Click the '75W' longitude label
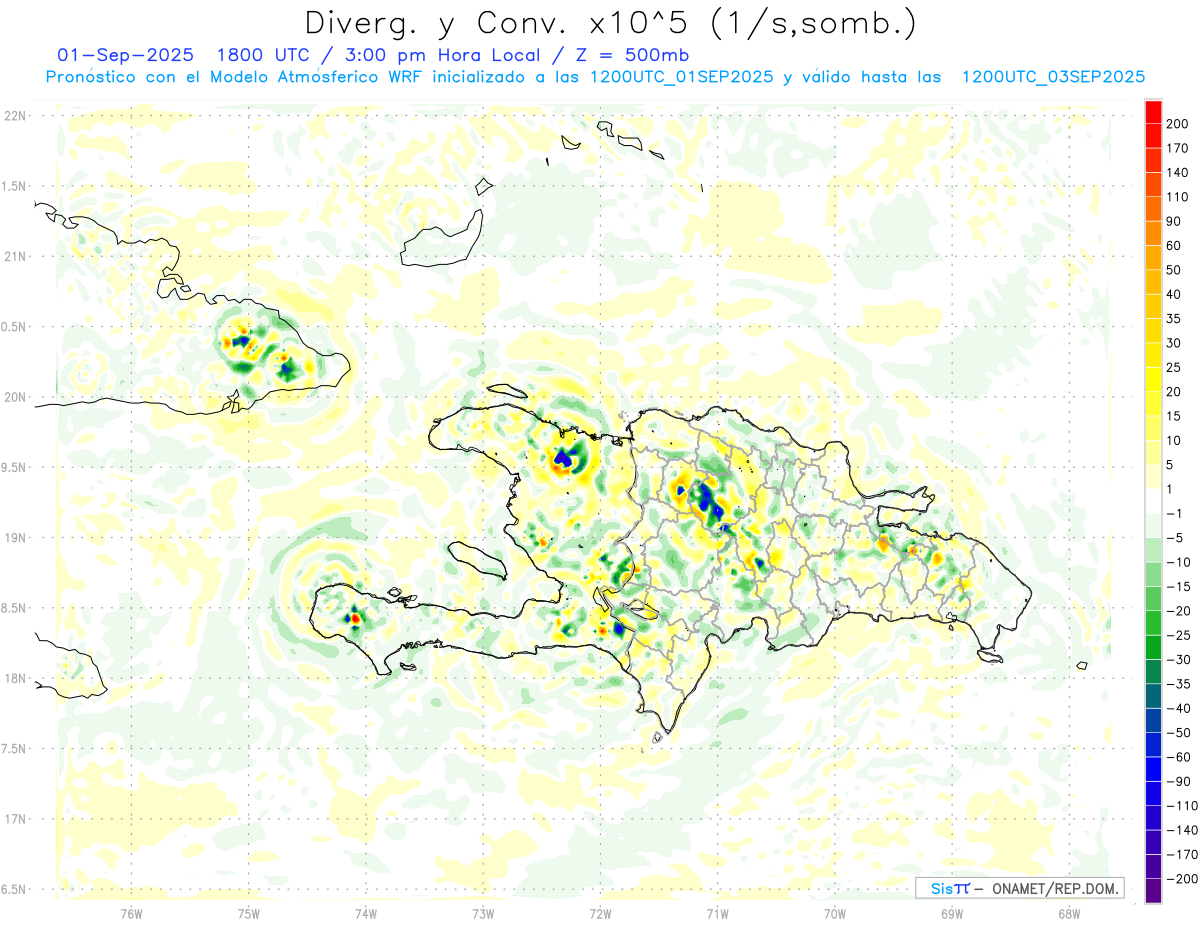 [249, 913]
